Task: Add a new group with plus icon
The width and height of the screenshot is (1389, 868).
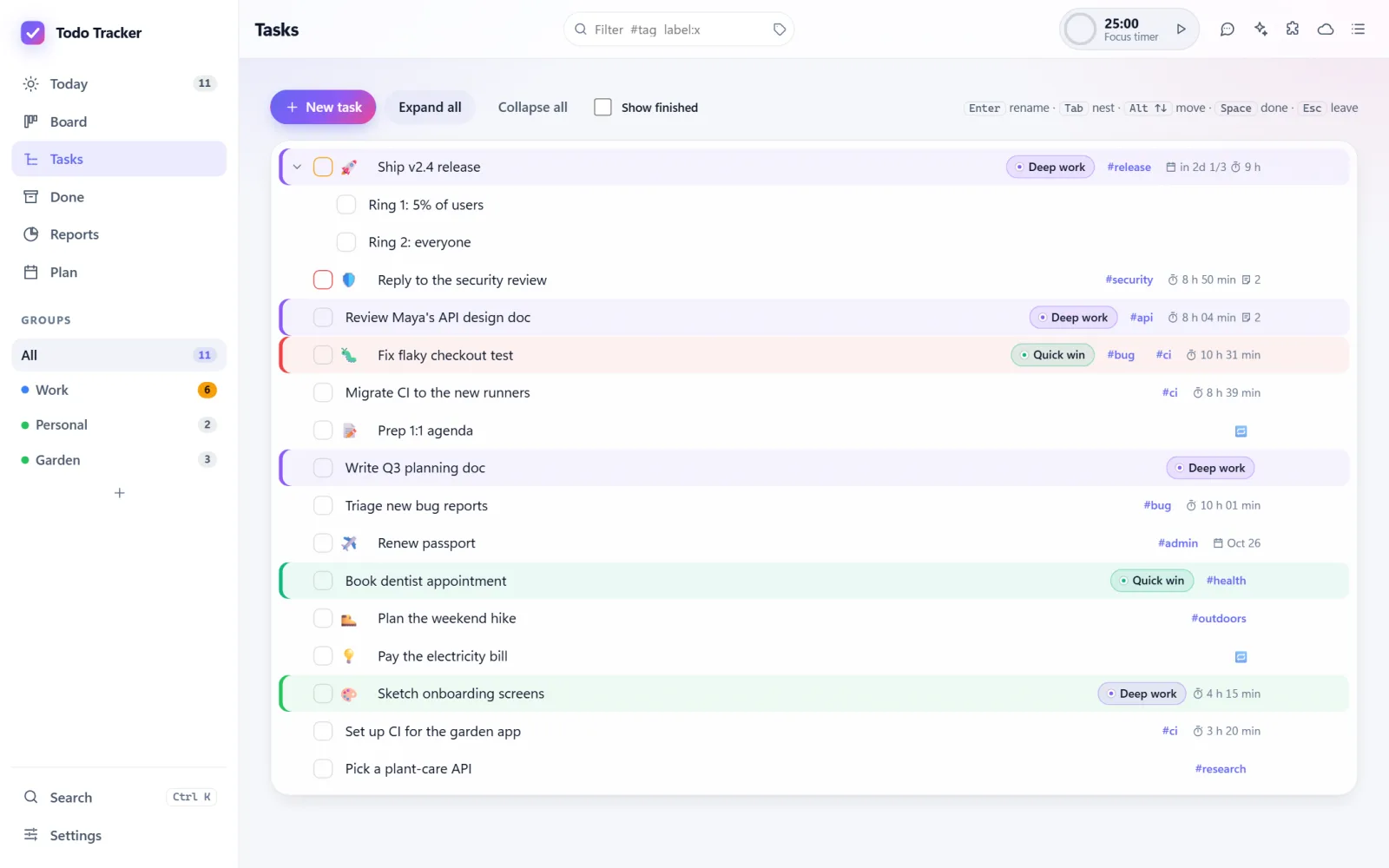Action: pos(120,493)
